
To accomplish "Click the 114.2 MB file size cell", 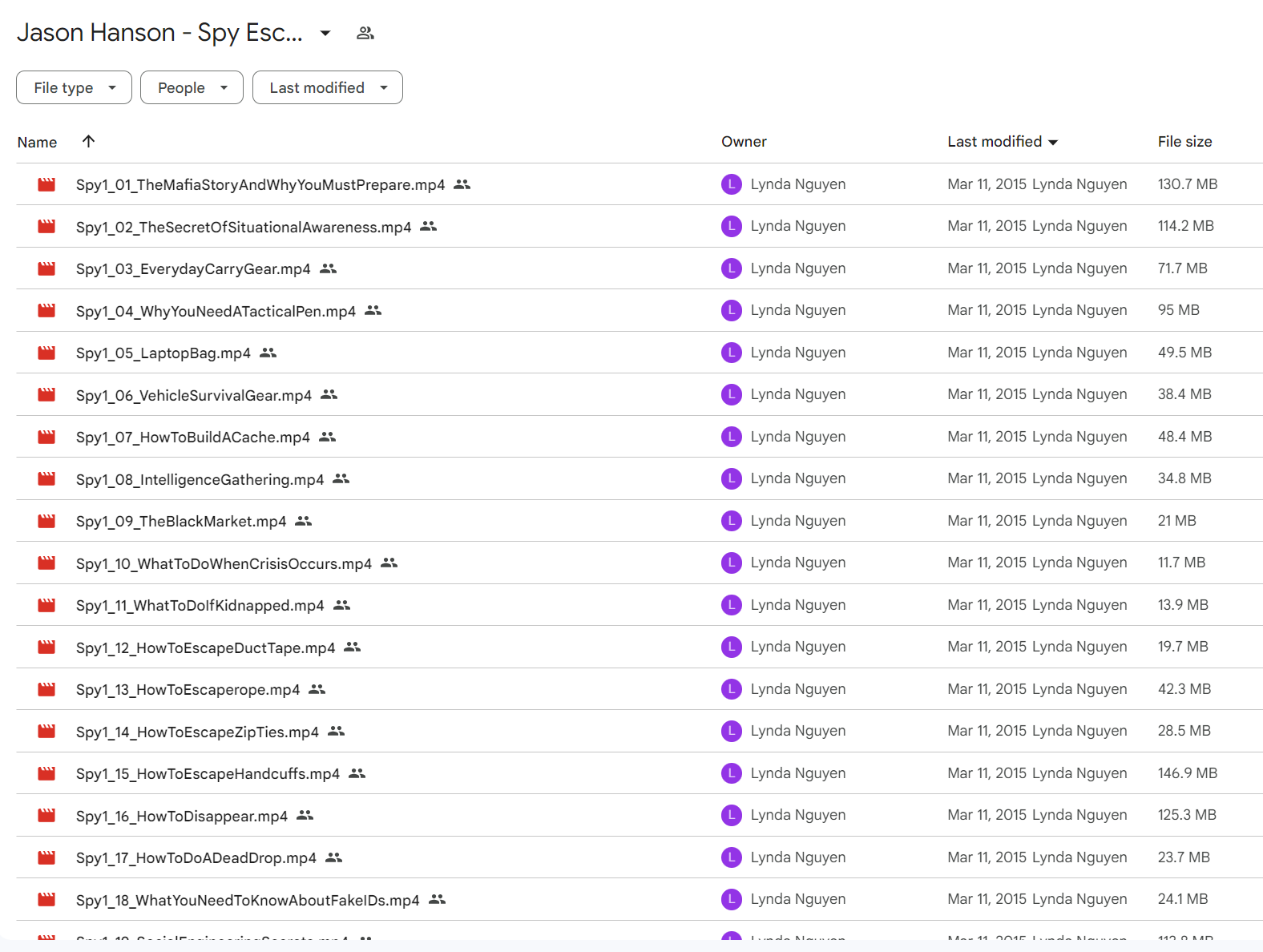I will pos(1186,226).
